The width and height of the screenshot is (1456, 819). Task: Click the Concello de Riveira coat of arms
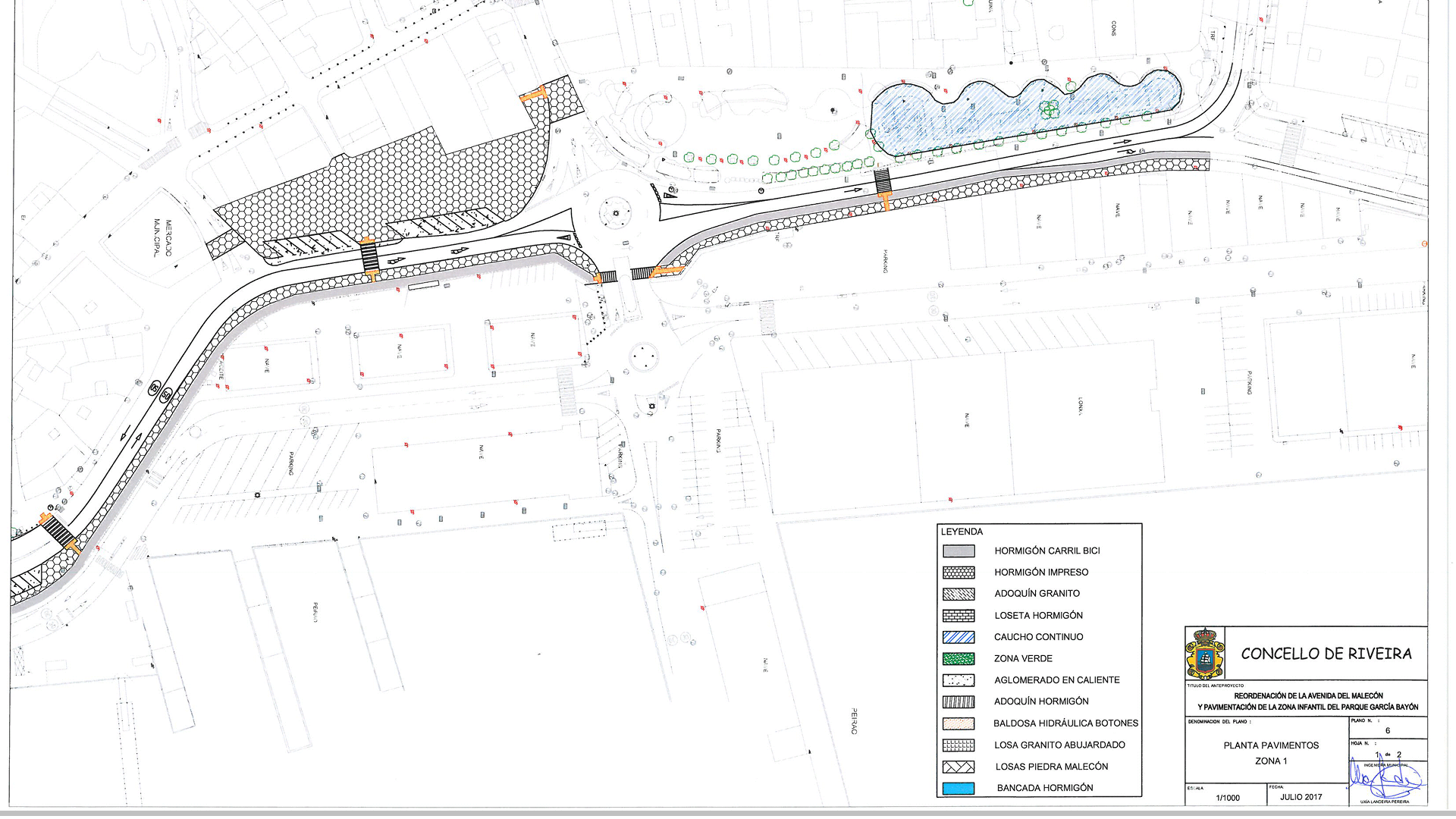point(1205,654)
